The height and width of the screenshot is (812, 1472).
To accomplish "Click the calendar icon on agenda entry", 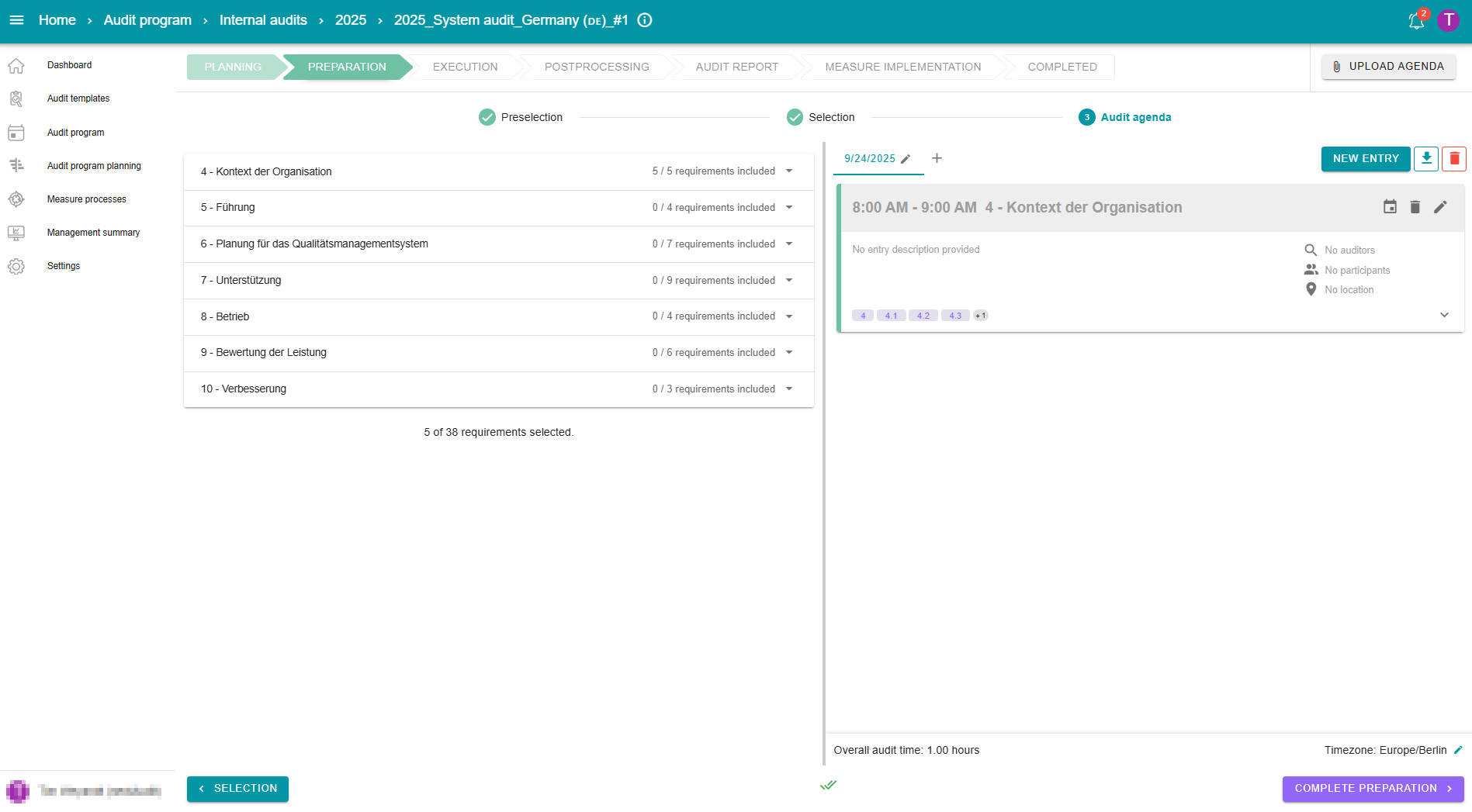I will click(1390, 207).
